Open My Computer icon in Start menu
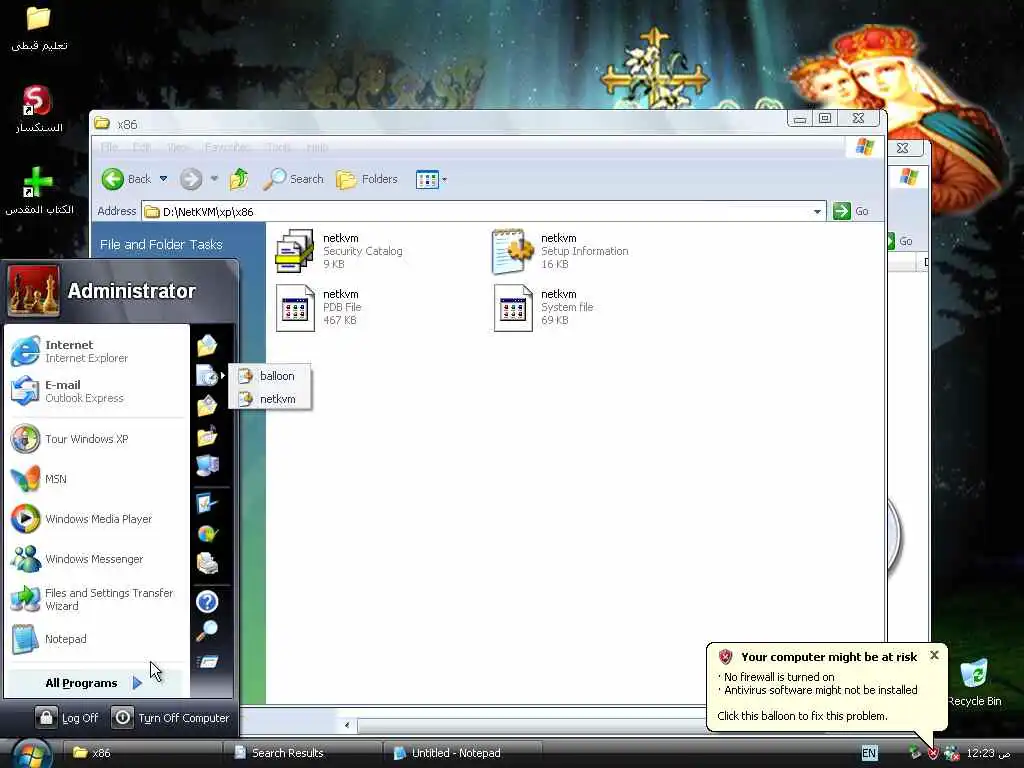Image resolution: width=1024 pixels, height=768 pixels. click(207, 465)
